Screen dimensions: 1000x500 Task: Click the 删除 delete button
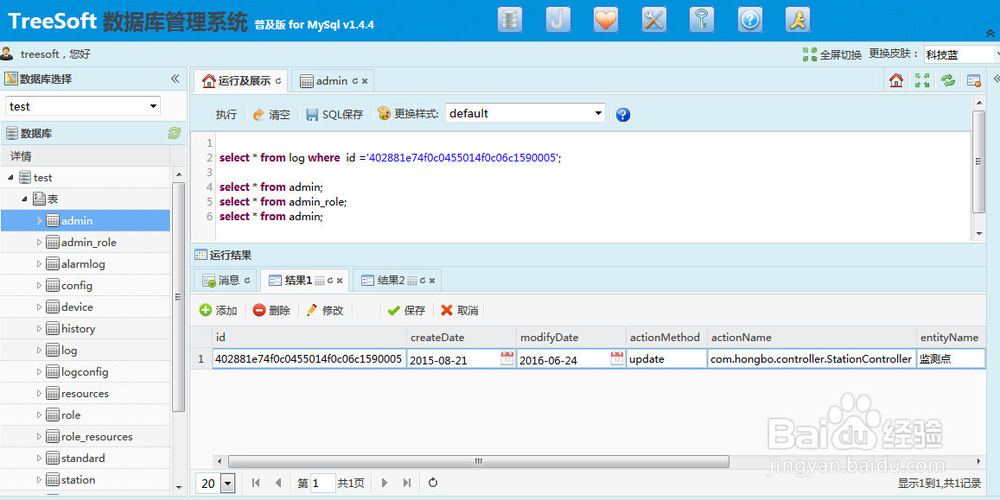[x=271, y=311]
